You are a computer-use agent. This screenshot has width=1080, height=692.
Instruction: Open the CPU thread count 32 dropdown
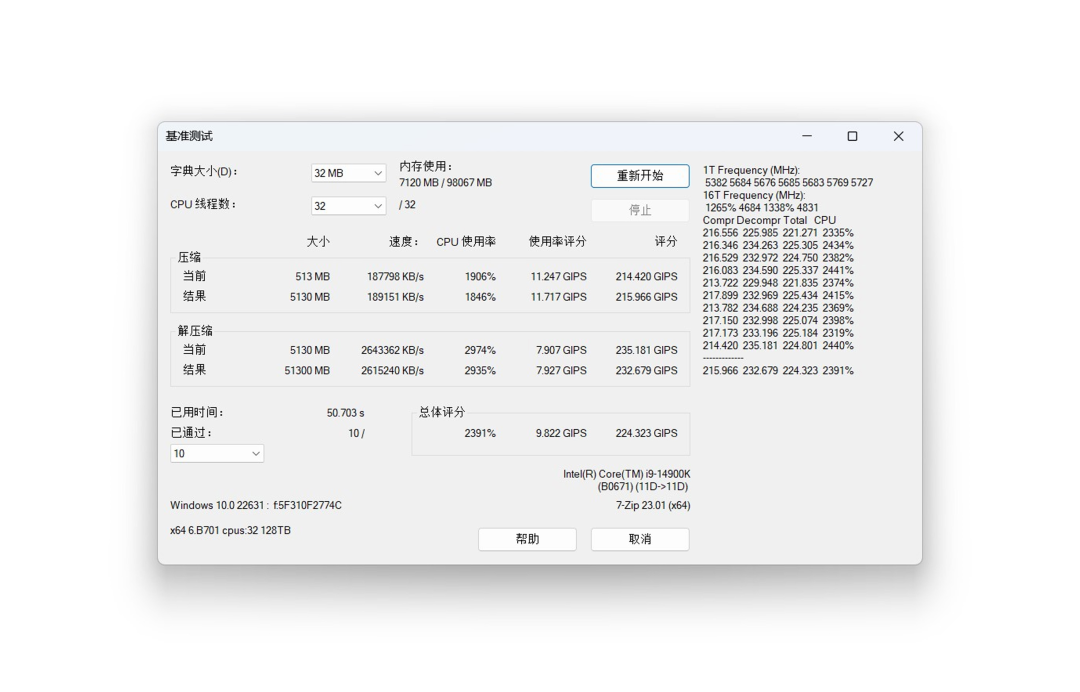348,206
